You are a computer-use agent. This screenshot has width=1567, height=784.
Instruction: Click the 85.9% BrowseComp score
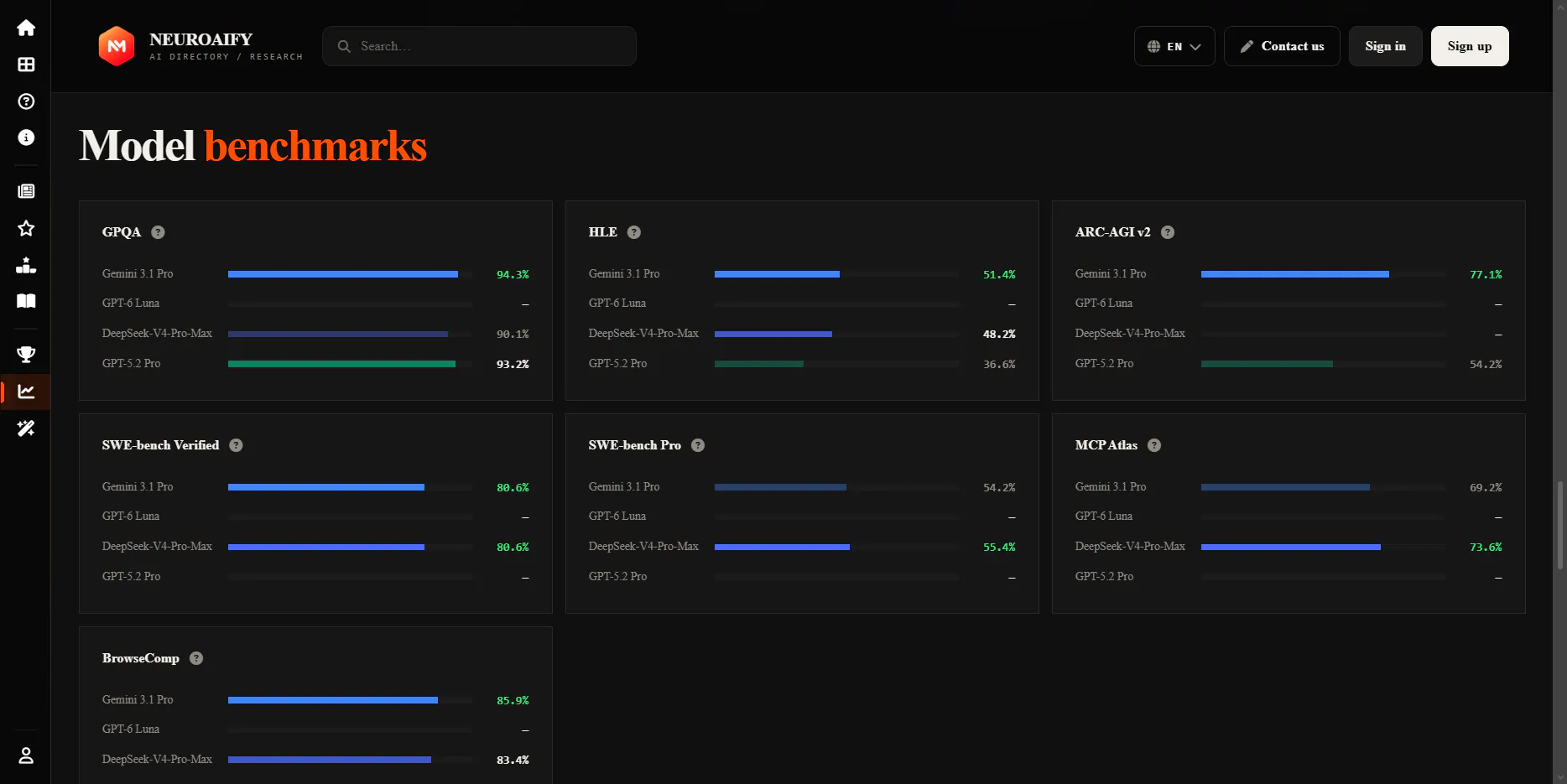(x=513, y=700)
